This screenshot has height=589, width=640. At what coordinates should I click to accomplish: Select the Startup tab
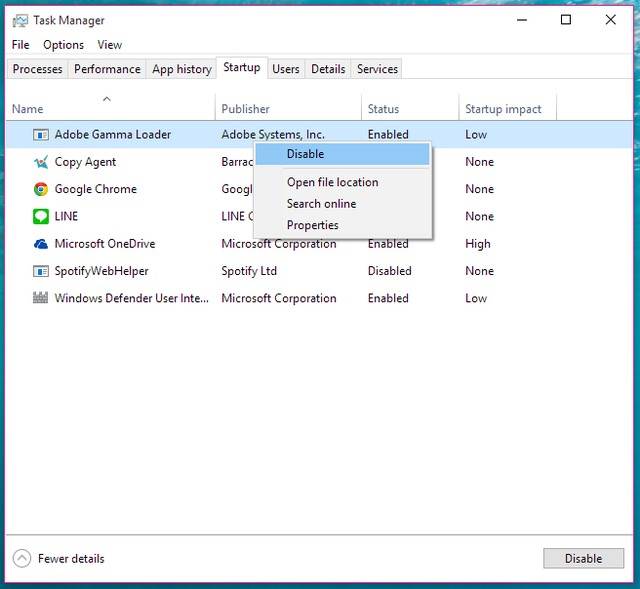click(x=242, y=67)
